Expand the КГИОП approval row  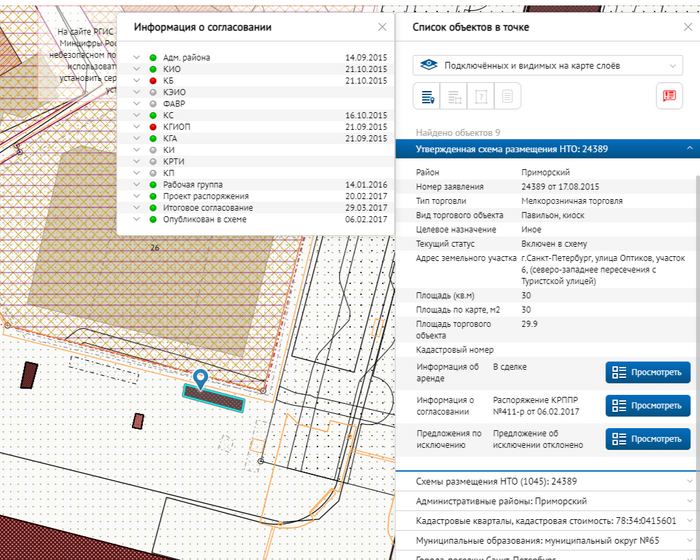click(135, 127)
